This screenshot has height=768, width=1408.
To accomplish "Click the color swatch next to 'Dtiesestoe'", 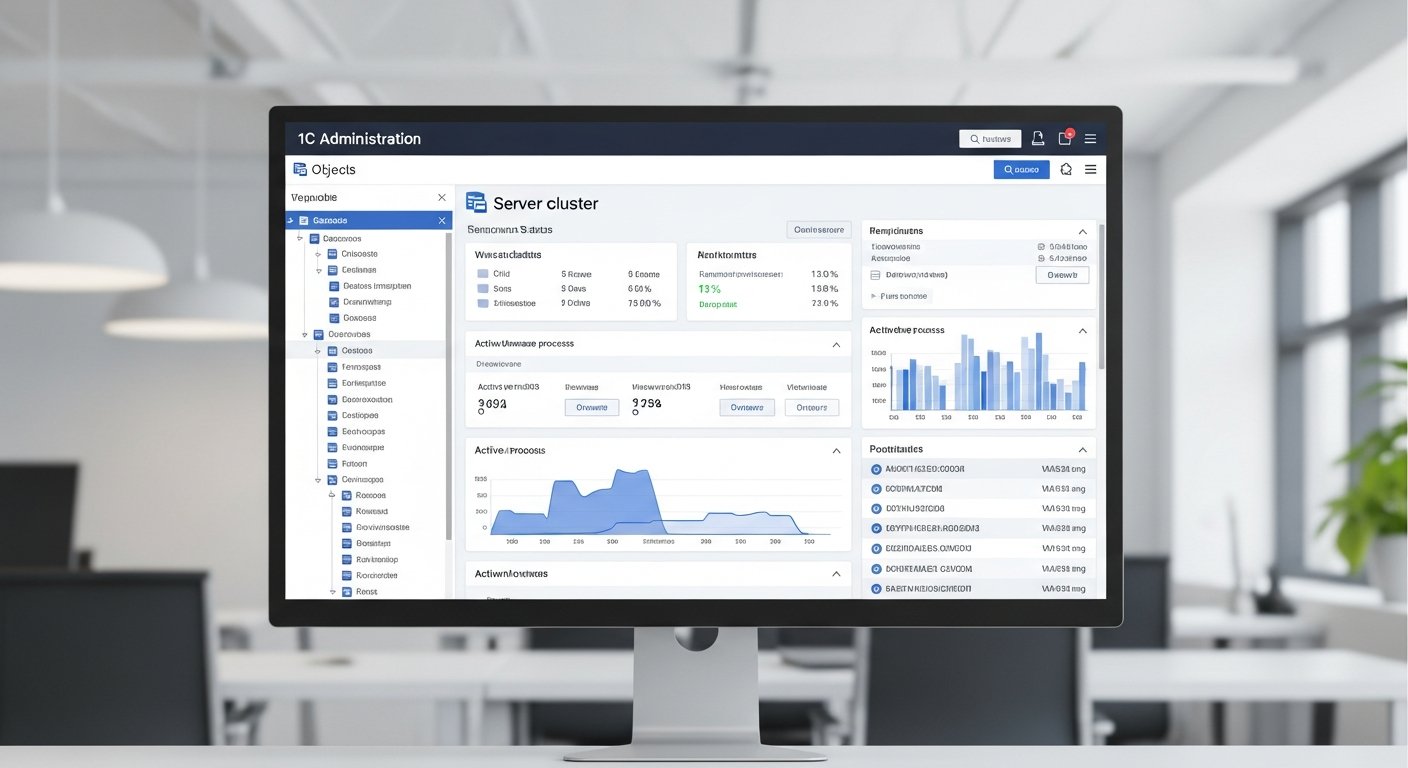I will (483, 303).
